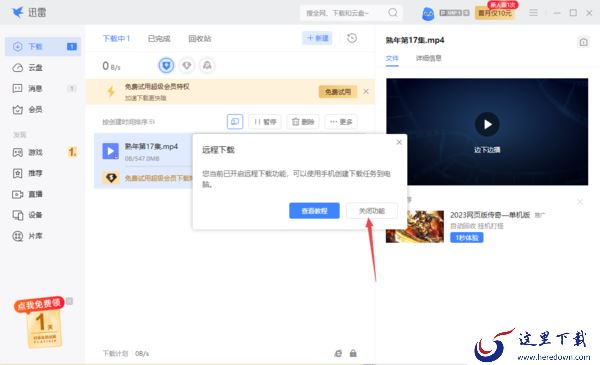The width and height of the screenshot is (600, 365).
Task: Select the 熟年第17集.mp4 download task row
Action: click(x=143, y=161)
